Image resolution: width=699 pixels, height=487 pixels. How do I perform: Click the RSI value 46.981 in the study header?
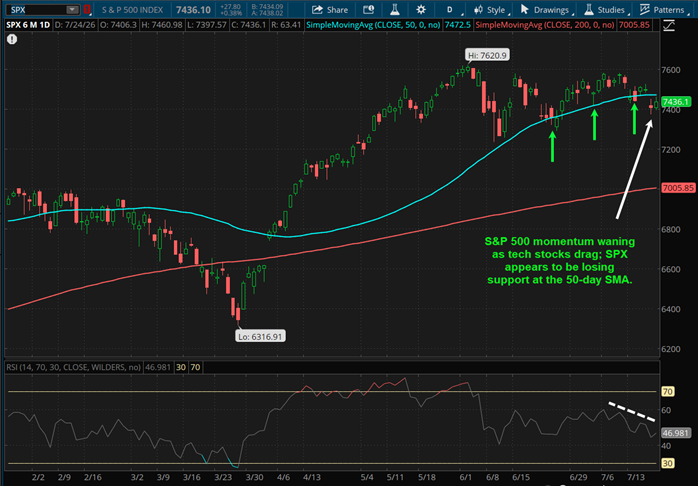pos(157,367)
